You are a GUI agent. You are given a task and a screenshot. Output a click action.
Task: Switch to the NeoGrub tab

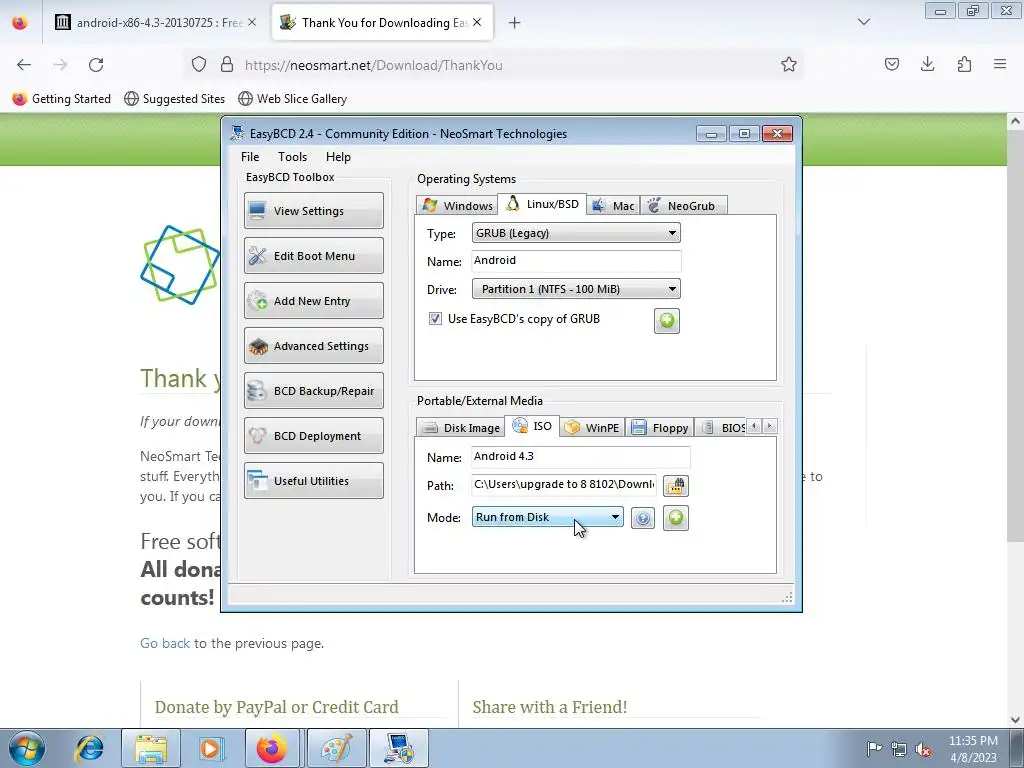[x=683, y=205]
